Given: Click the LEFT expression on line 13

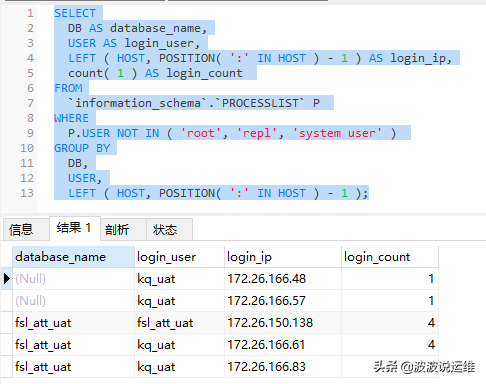Looking at the screenshot, I should click(218, 193).
